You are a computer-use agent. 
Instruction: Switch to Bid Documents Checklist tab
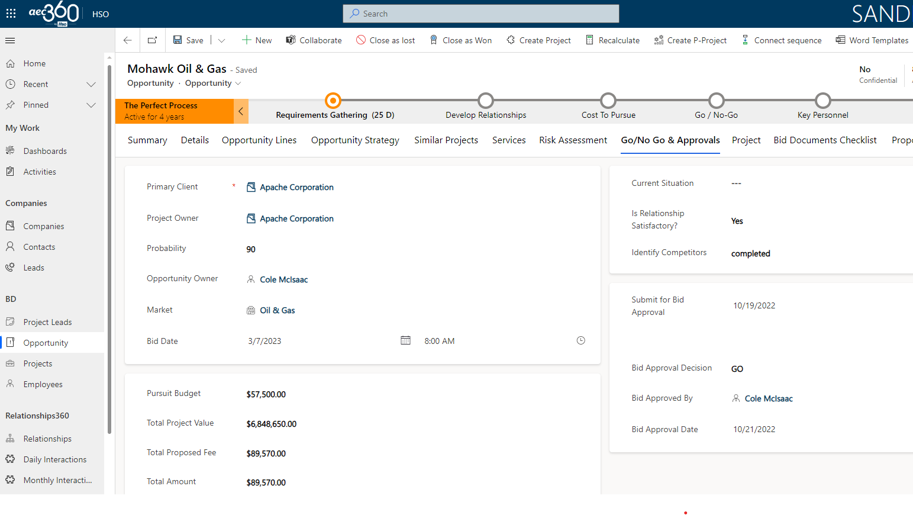coord(824,140)
